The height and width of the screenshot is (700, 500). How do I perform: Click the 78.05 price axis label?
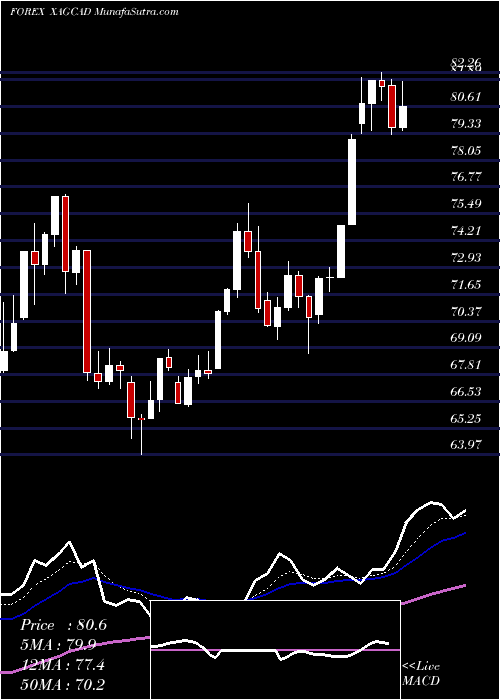click(466, 150)
